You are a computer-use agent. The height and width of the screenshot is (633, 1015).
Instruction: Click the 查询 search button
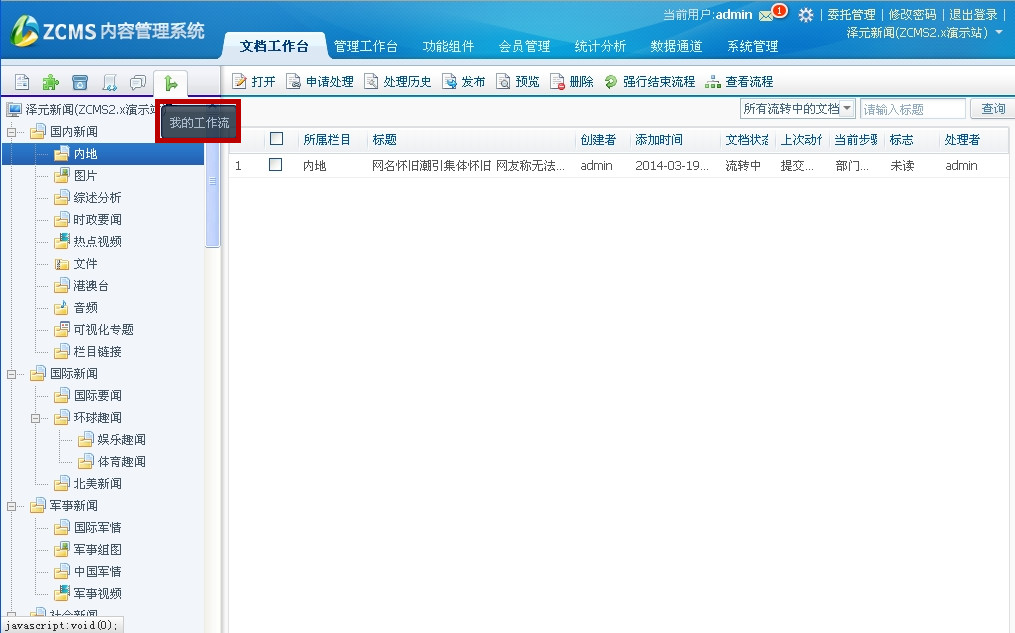click(x=992, y=109)
